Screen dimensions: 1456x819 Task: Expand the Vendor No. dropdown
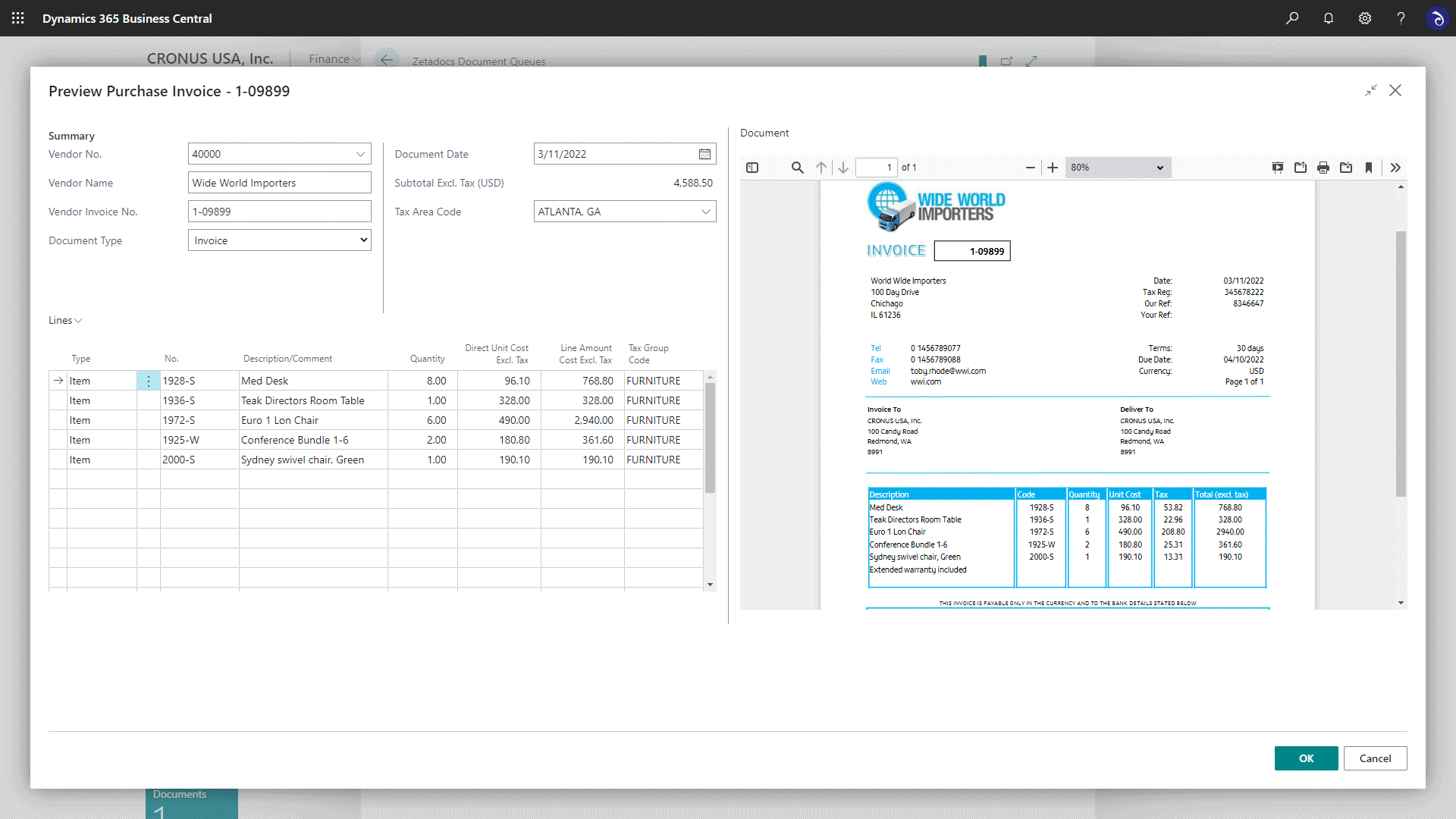click(x=360, y=154)
